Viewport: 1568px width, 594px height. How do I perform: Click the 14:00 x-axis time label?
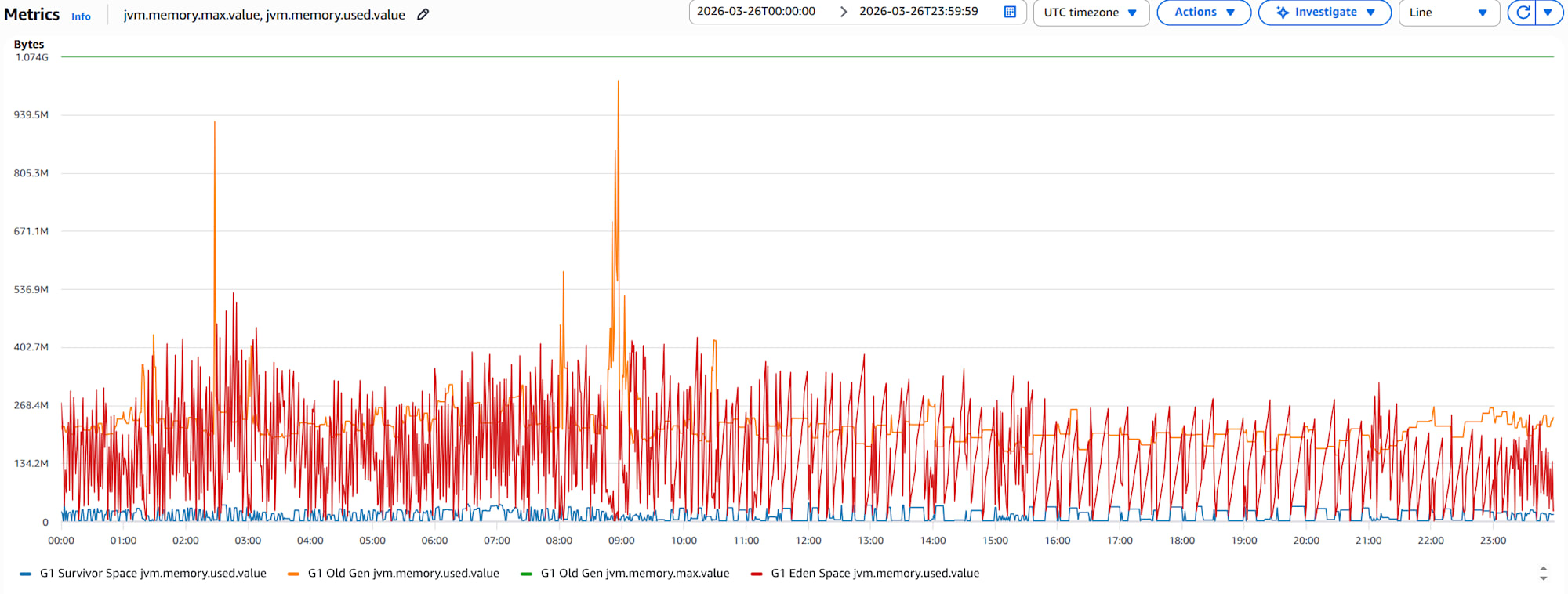(933, 541)
